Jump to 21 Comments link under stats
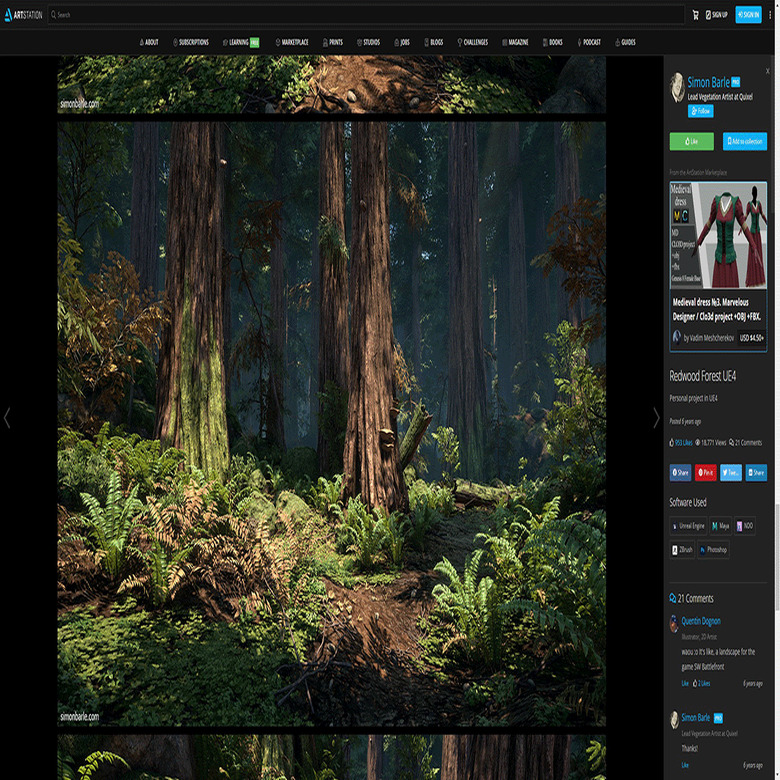Viewport: 780px width, 780px height. (x=745, y=442)
